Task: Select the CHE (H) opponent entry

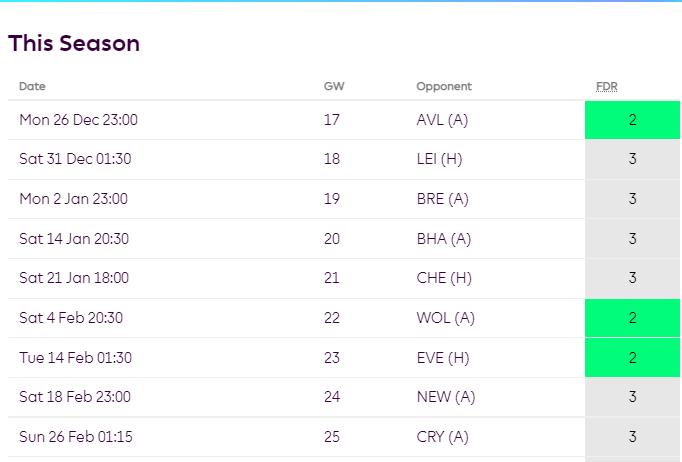Action: click(443, 278)
